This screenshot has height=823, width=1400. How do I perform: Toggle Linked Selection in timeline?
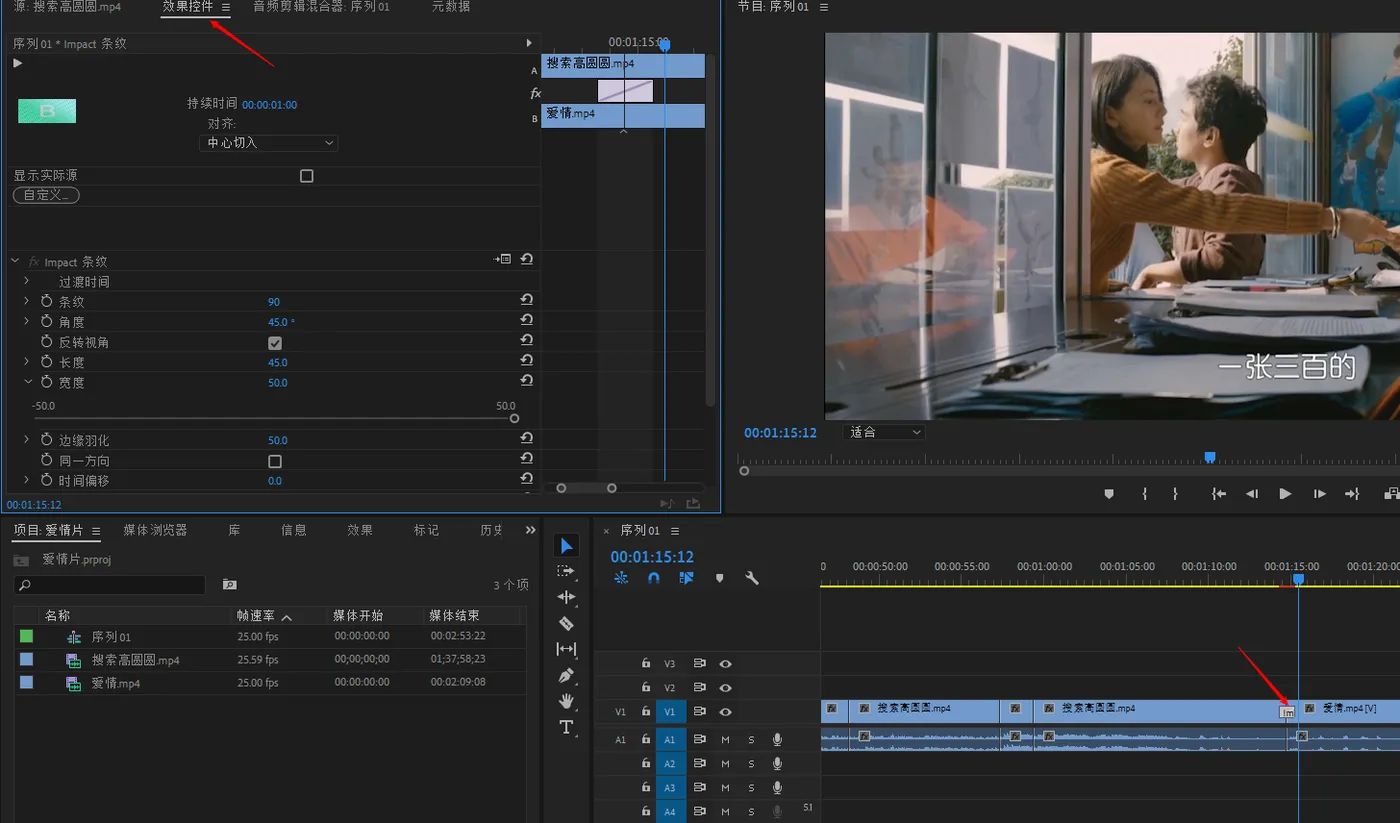click(686, 578)
